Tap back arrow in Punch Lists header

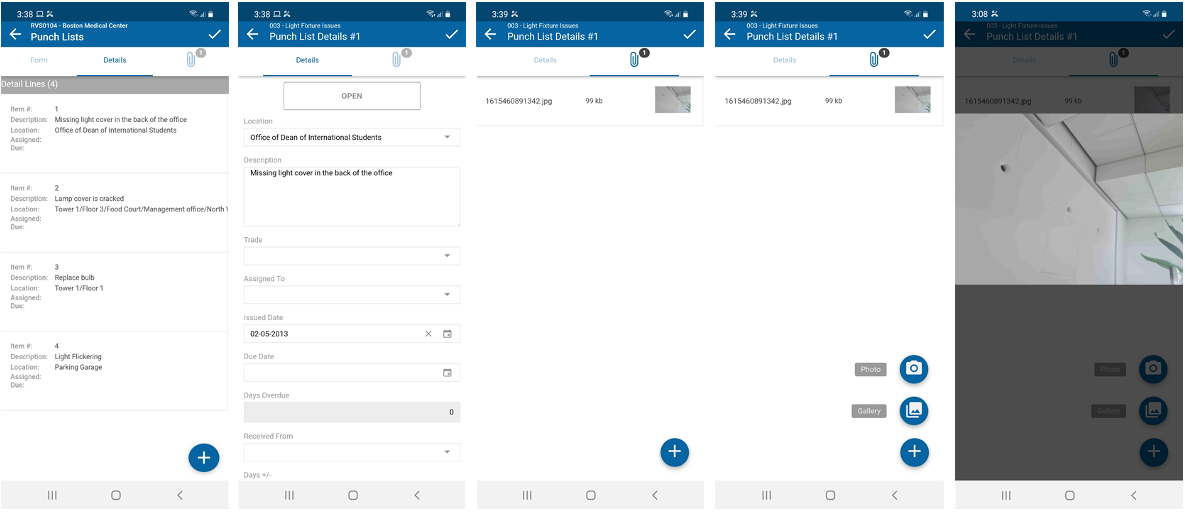click(15, 34)
